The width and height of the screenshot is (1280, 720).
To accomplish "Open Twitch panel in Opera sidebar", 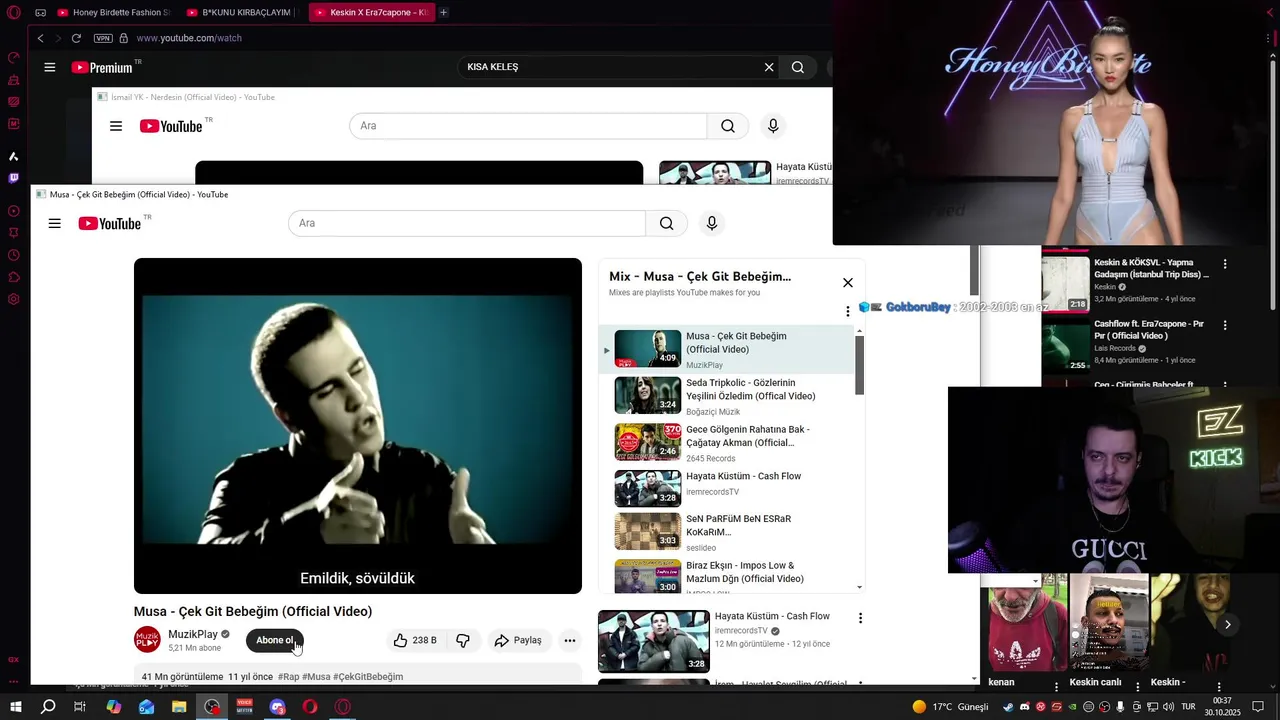I will coord(13,178).
